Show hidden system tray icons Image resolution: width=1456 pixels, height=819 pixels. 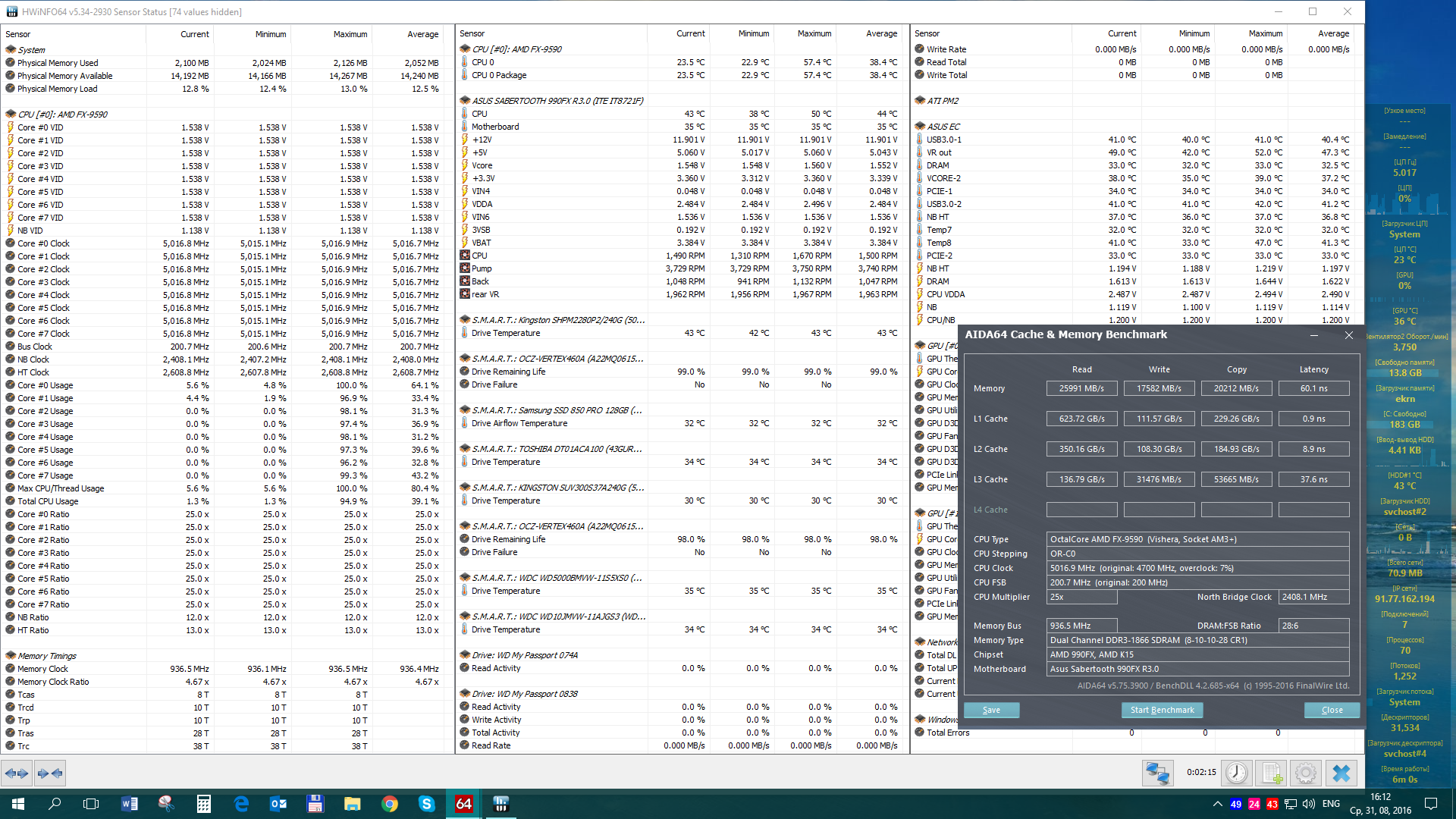click(1217, 804)
